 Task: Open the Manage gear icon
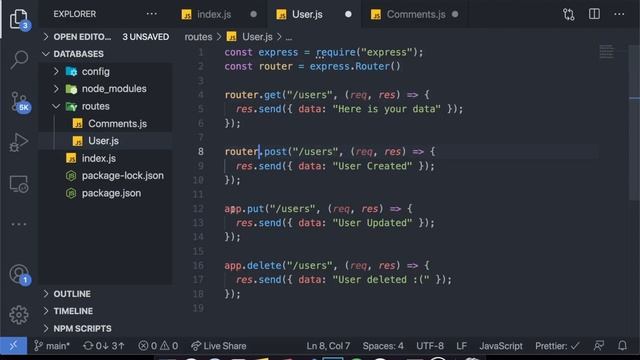coord(19,315)
